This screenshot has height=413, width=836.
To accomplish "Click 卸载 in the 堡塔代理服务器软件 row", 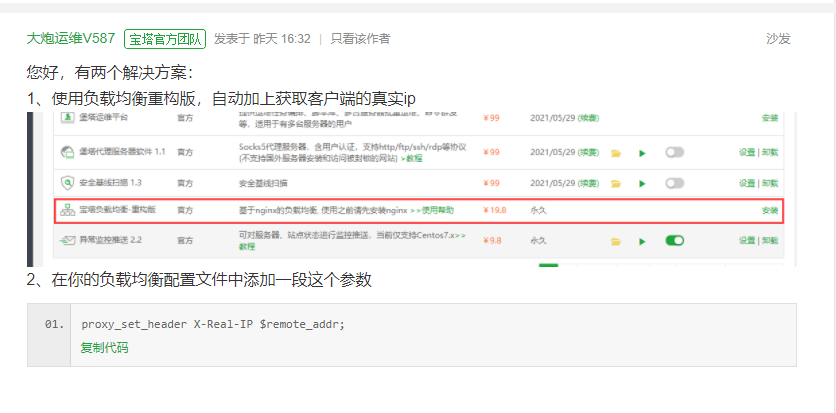I will [x=770, y=152].
